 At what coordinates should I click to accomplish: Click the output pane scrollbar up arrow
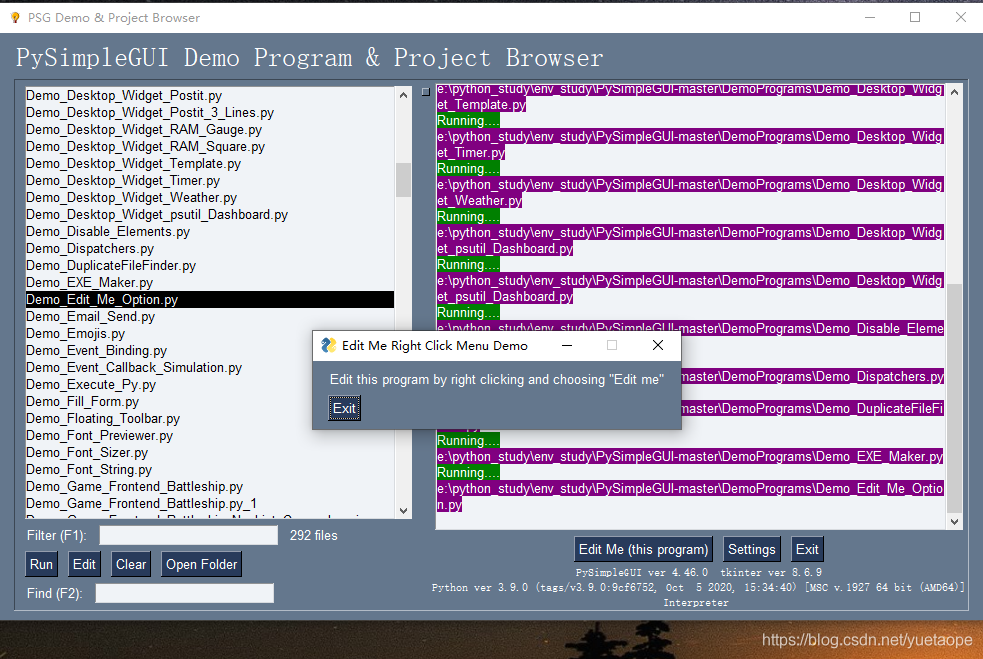954,92
